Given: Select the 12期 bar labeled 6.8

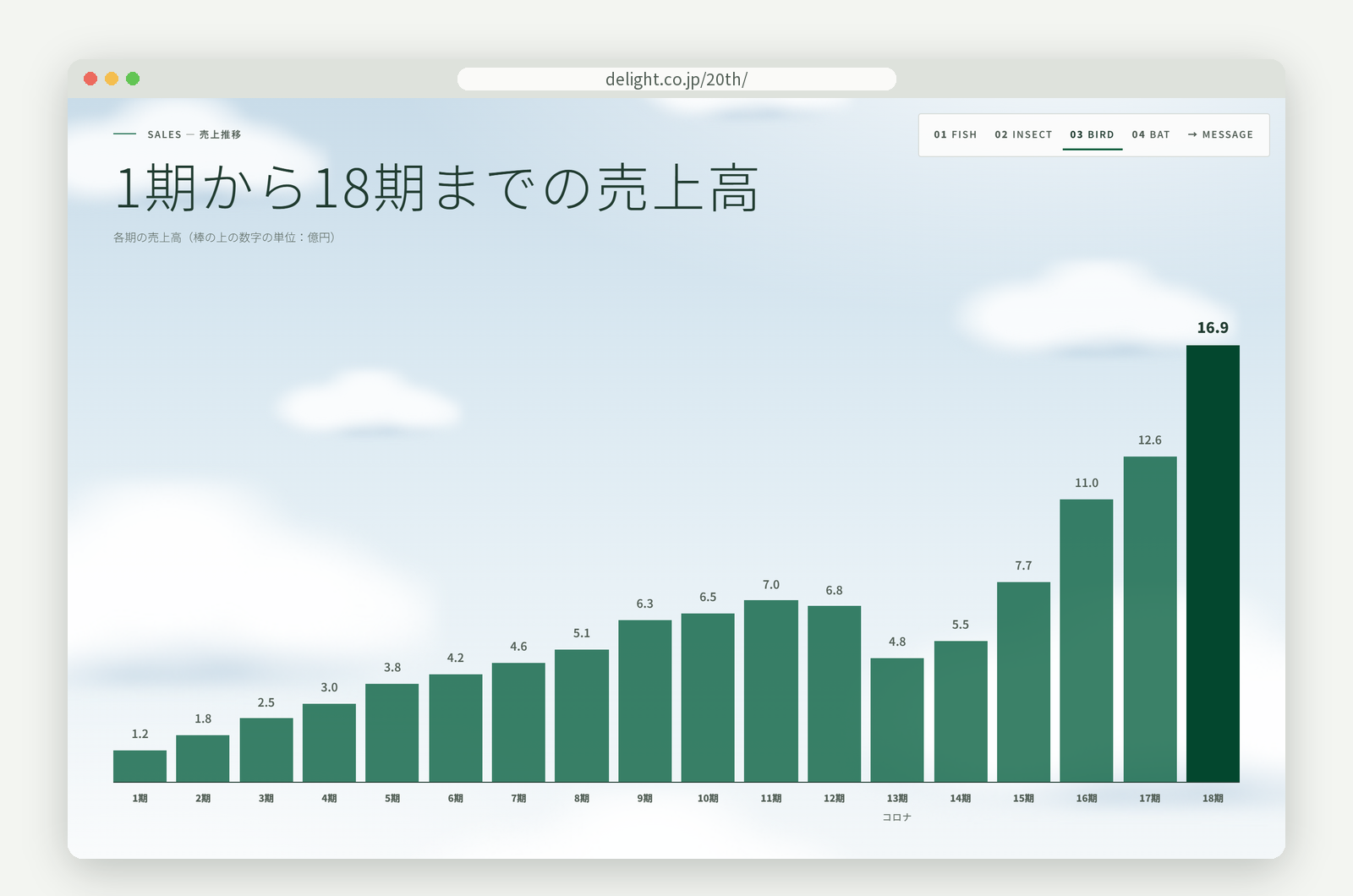Looking at the screenshot, I should click(x=834, y=694).
